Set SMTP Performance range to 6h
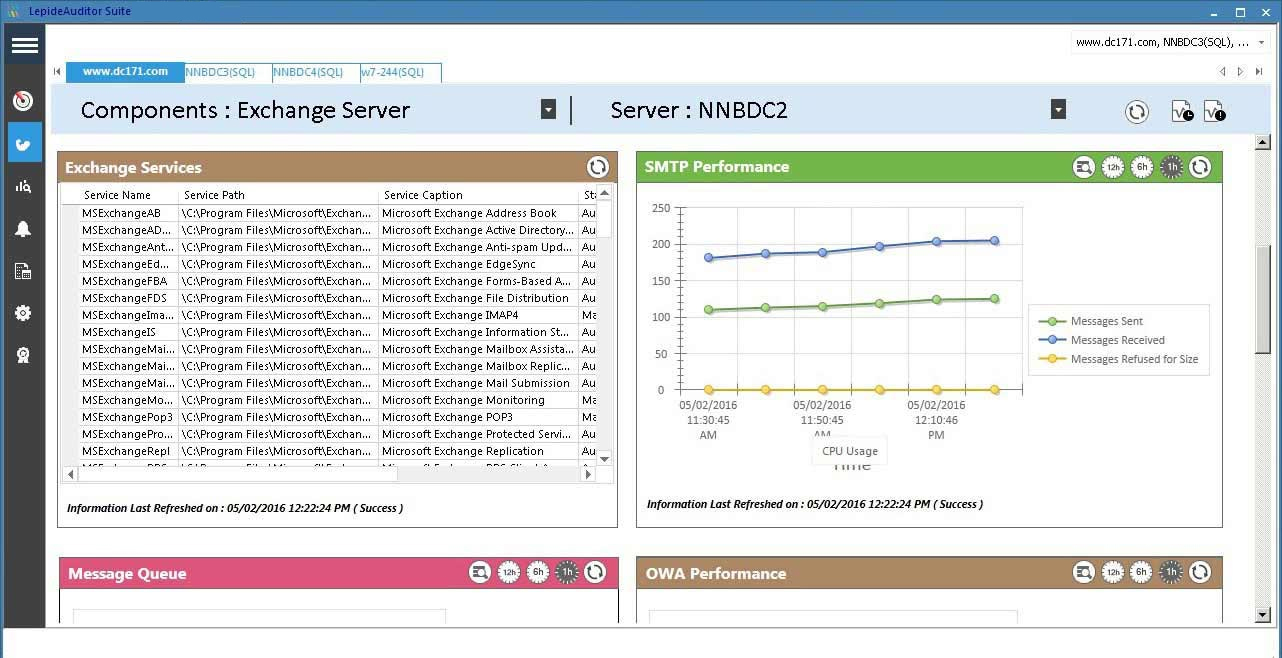 tap(1142, 167)
